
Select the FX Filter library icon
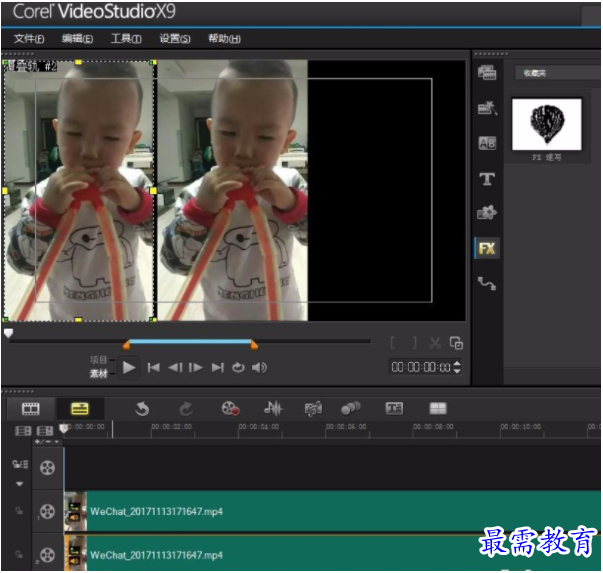pyautogui.click(x=487, y=248)
